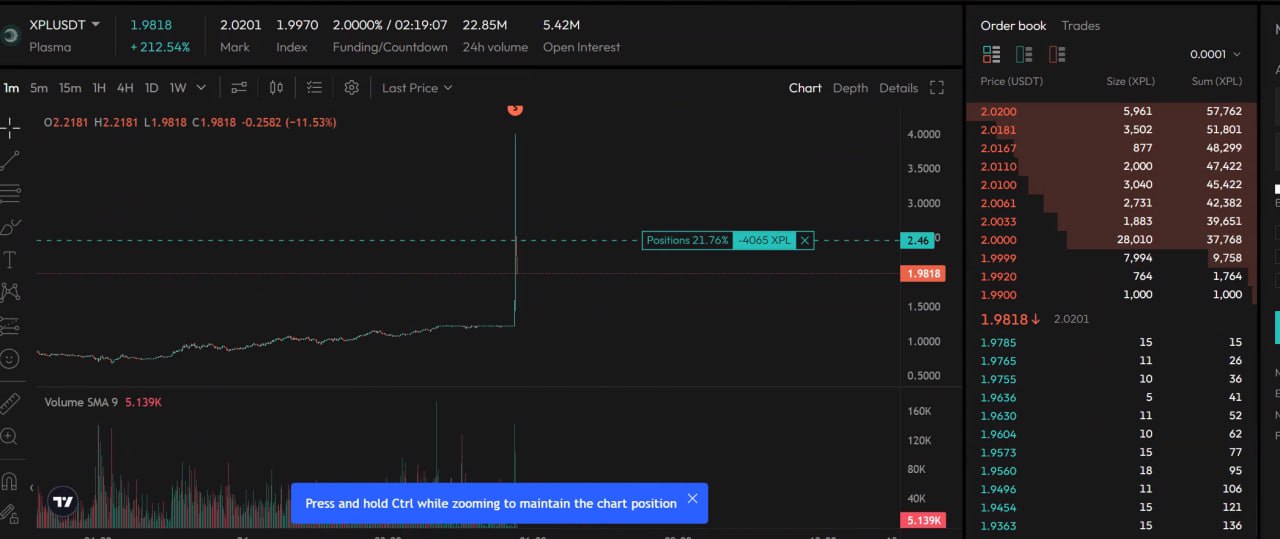Select the 1.9999 ask price row
Image resolution: width=1280 pixels, height=539 pixels.
click(x=1110, y=258)
